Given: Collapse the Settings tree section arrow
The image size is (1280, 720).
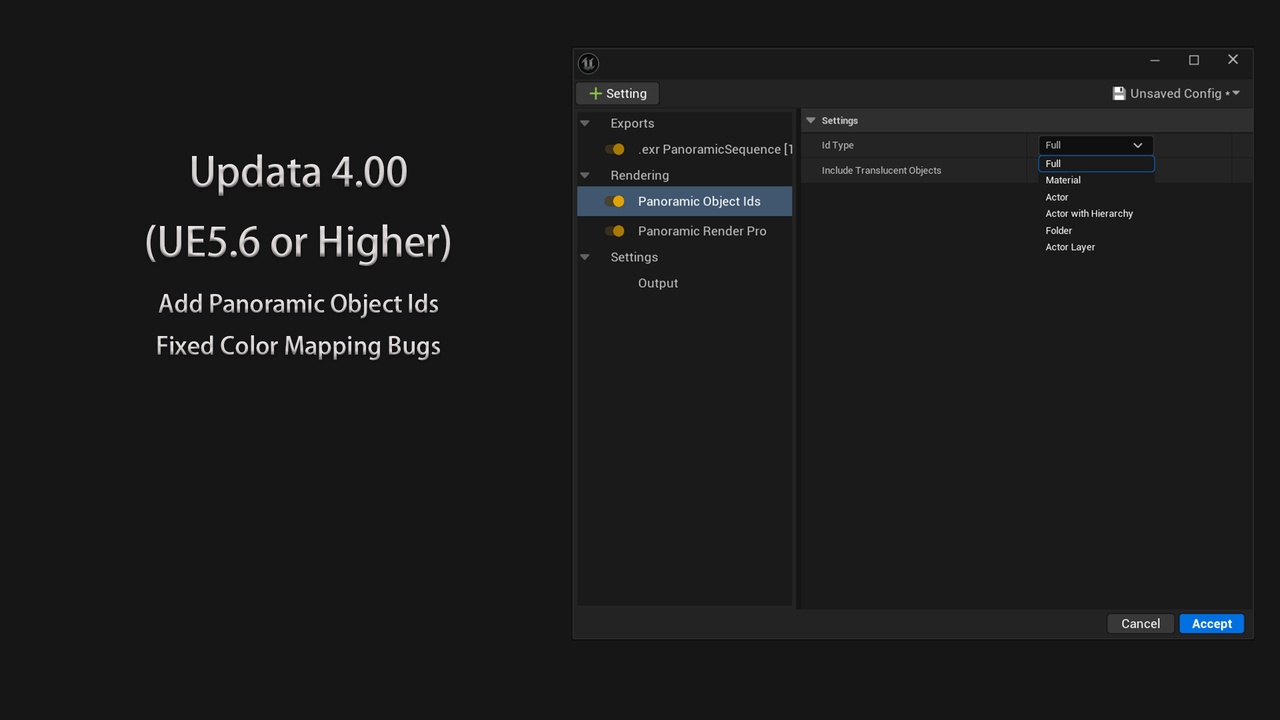Looking at the screenshot, I should pyautogui.click(x=585, y=257).
